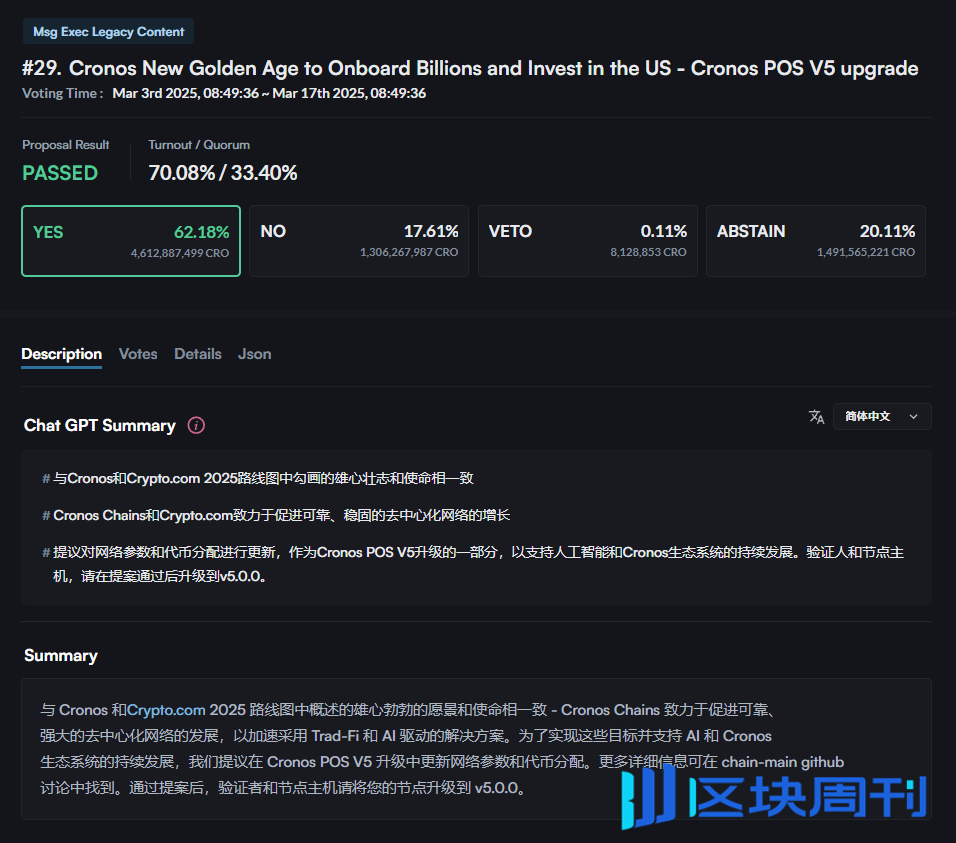Click the 70.08% / 33.40% turnout value
This screenshot has width=956, height=843.
(x=223, y=173)
